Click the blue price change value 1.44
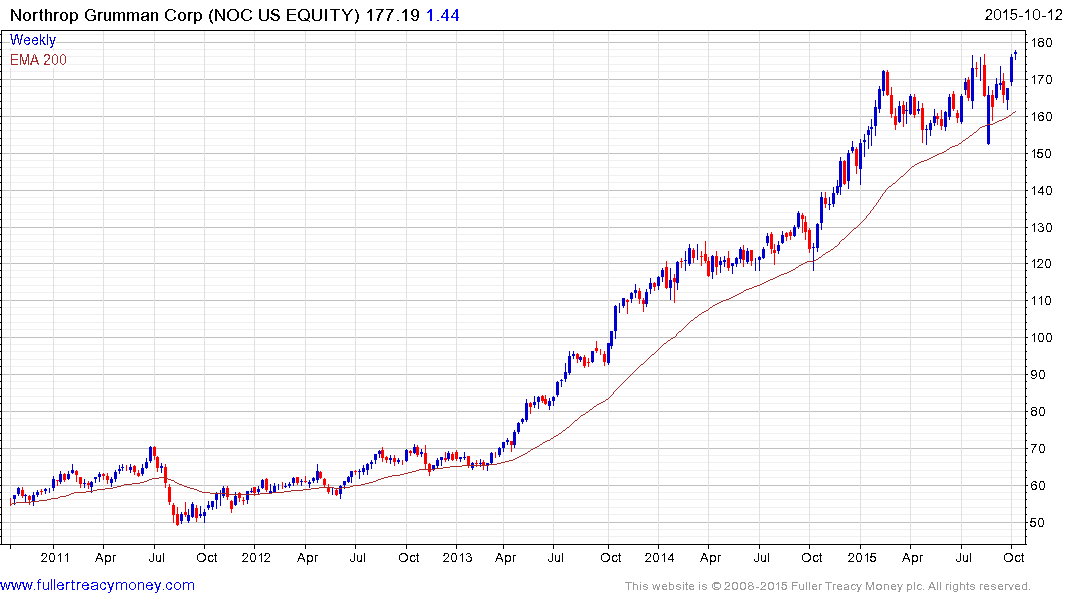Viewport: 1075px width, 600px height. click(x=443, y=15)
